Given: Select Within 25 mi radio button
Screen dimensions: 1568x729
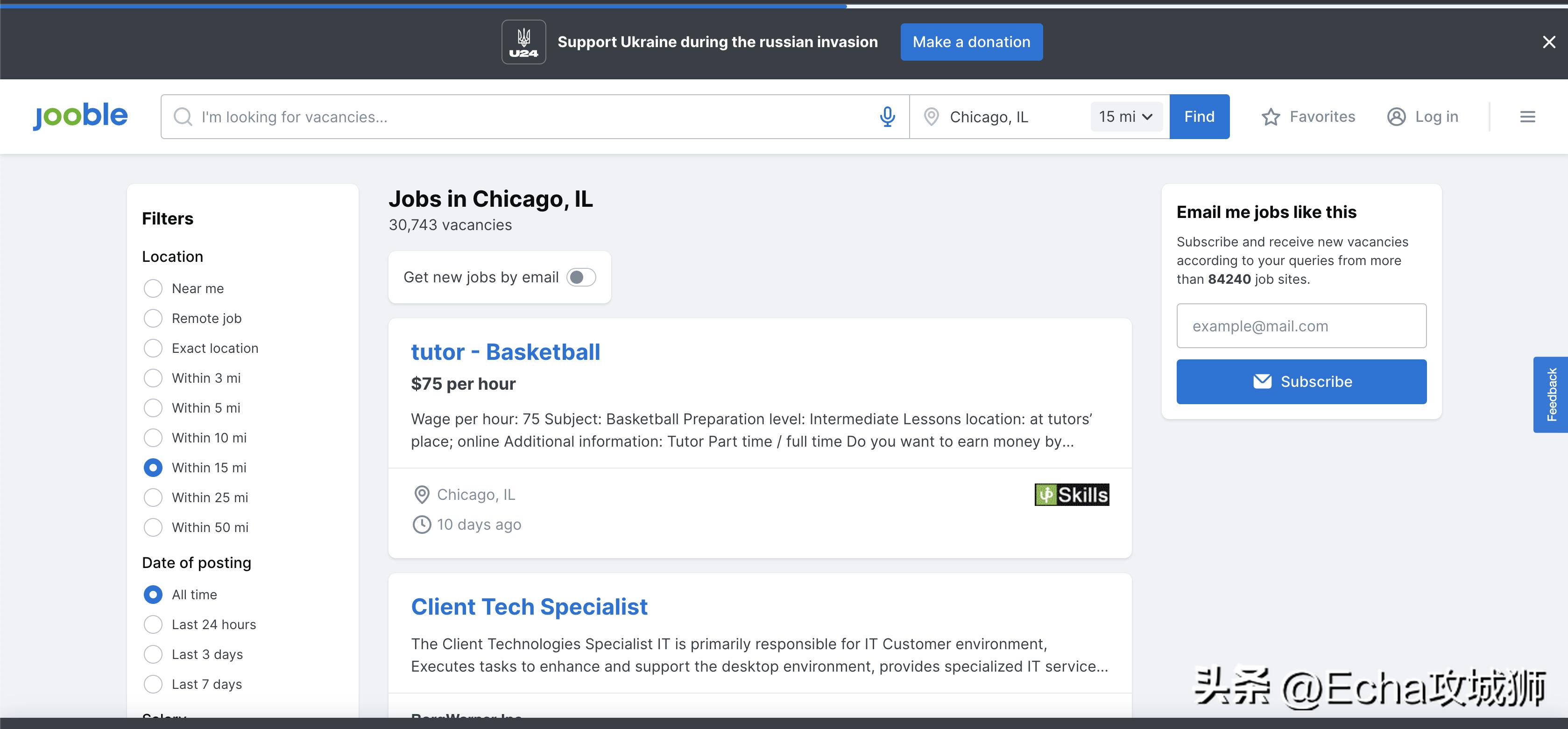Looking at the screenshot, I should [153, 498].
